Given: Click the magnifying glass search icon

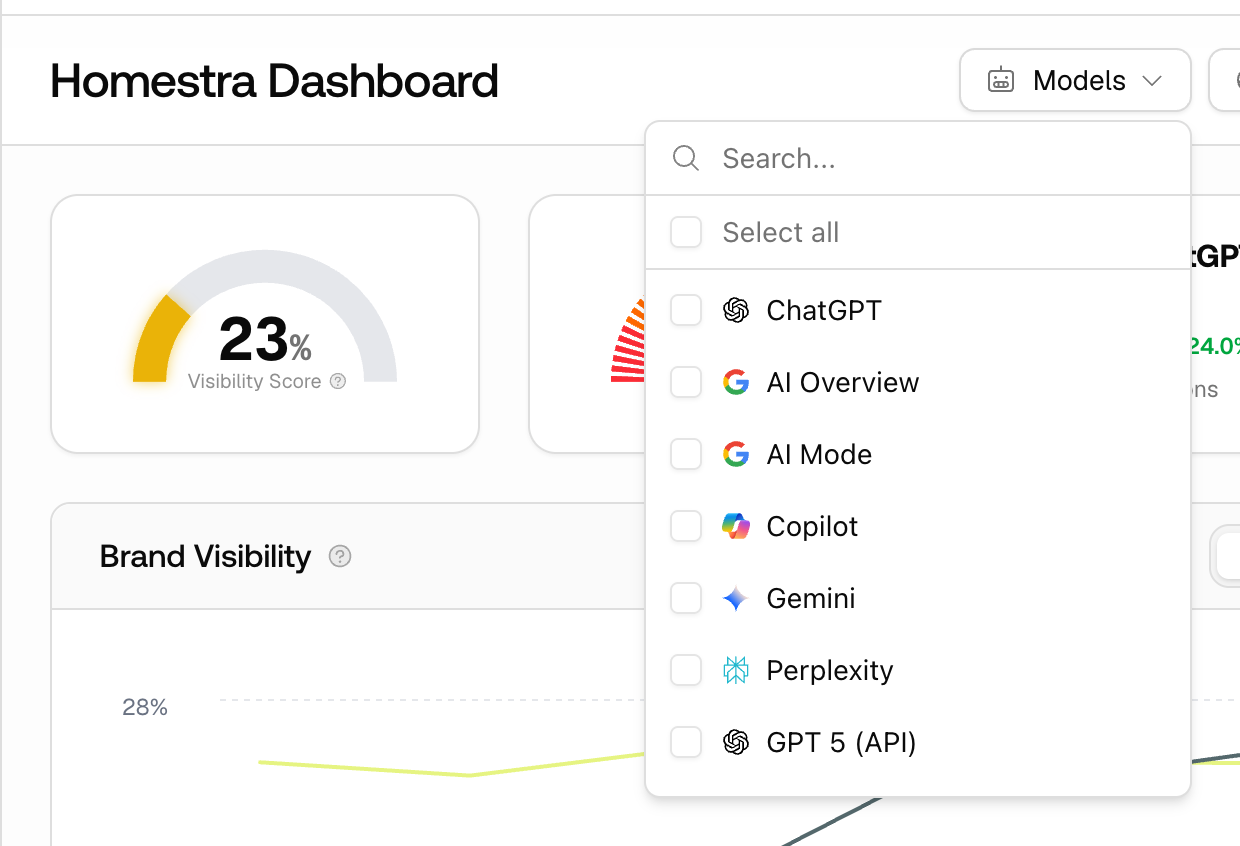Looking at the screenshot, I should [x=686, y=158].
